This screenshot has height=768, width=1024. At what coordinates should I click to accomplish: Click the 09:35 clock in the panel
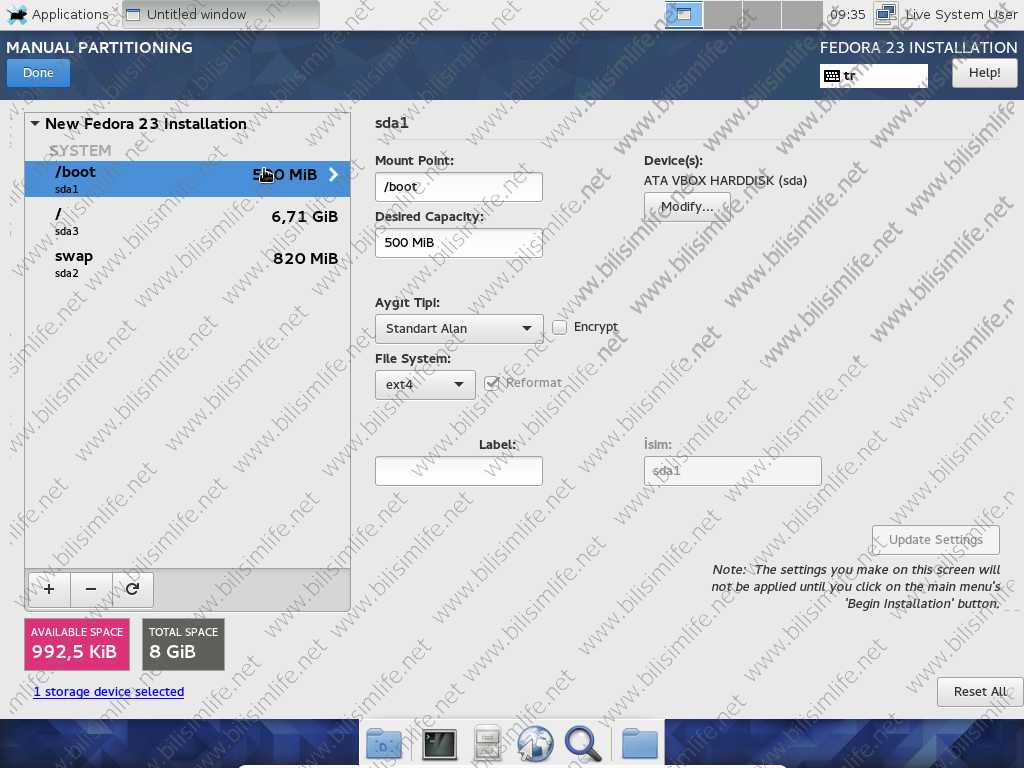[x=848, y=14]
